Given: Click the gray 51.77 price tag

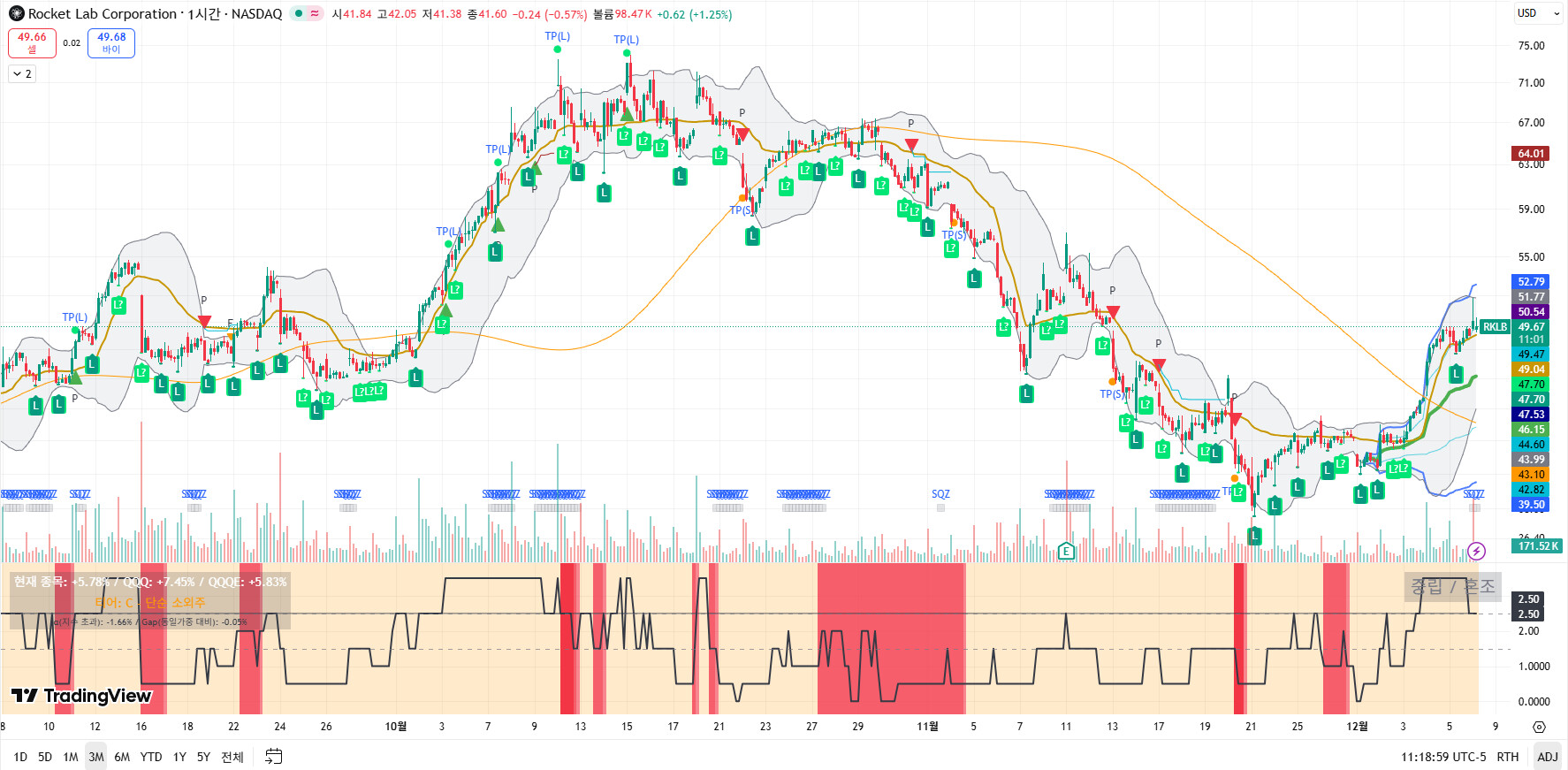Looking at the screenshot, I should [x=1531, y=297].
